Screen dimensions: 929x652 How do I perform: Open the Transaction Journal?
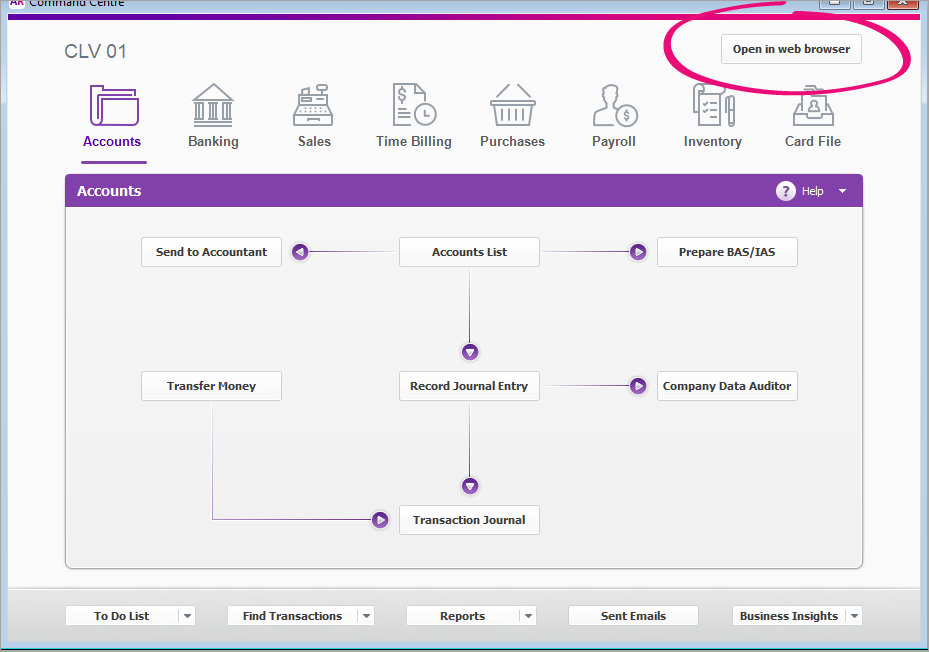click(x=469, y=520)
